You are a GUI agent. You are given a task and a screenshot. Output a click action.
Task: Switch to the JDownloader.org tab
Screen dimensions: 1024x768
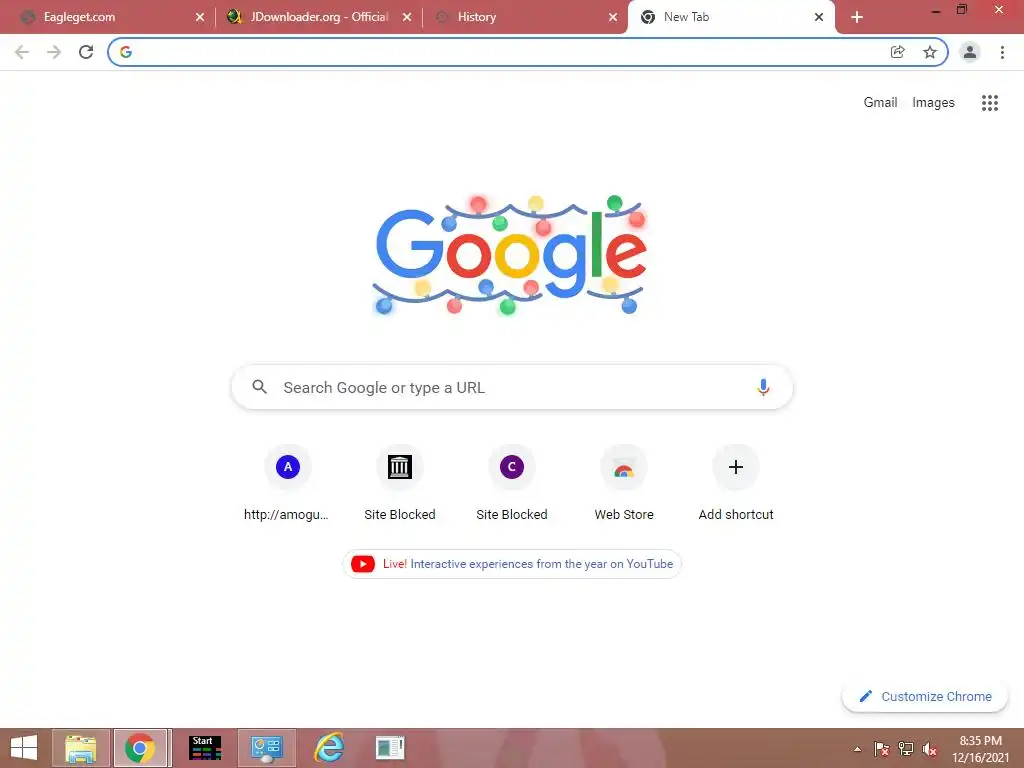point(317,17)
